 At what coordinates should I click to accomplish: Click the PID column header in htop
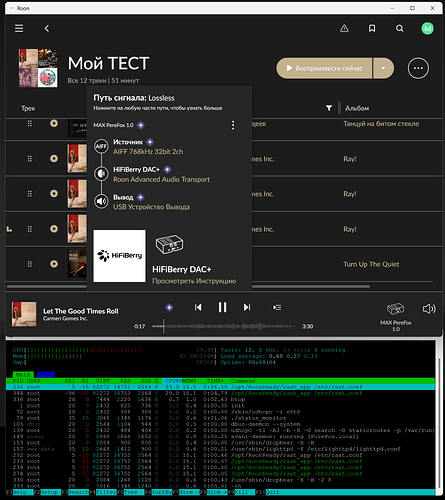[x=17, y=381]
